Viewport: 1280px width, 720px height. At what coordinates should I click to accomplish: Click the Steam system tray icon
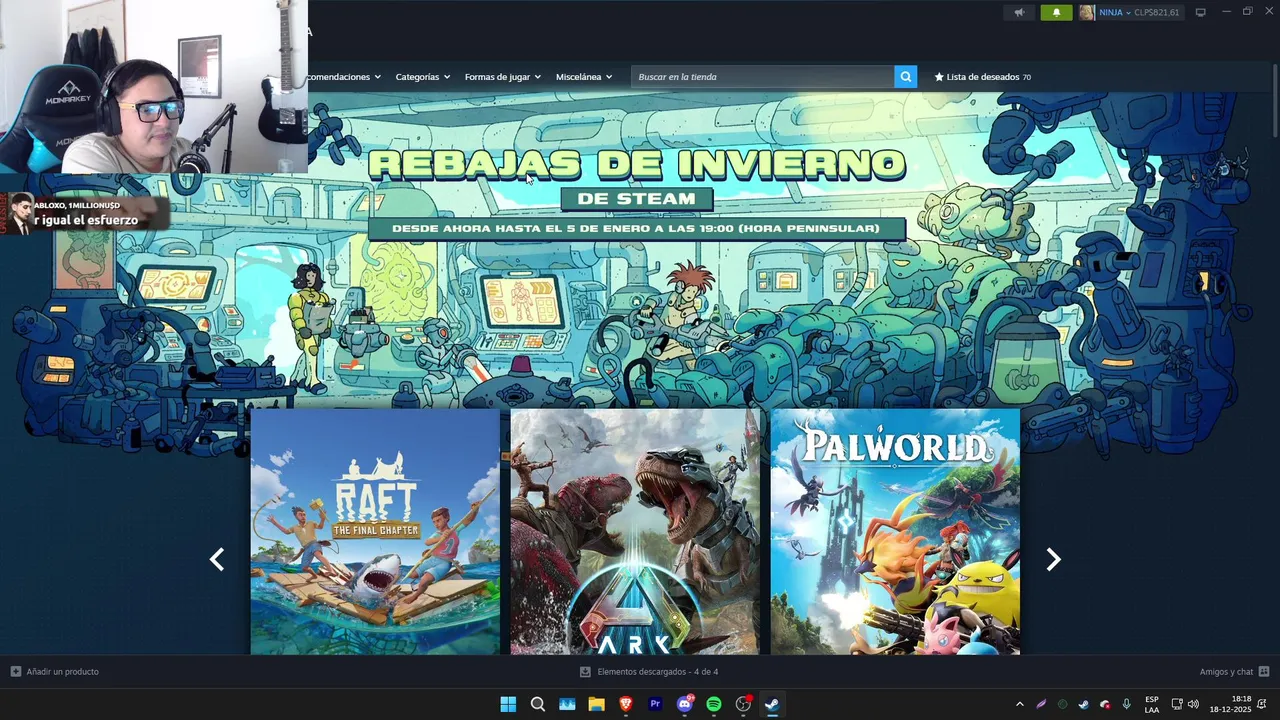point(1083,704)
